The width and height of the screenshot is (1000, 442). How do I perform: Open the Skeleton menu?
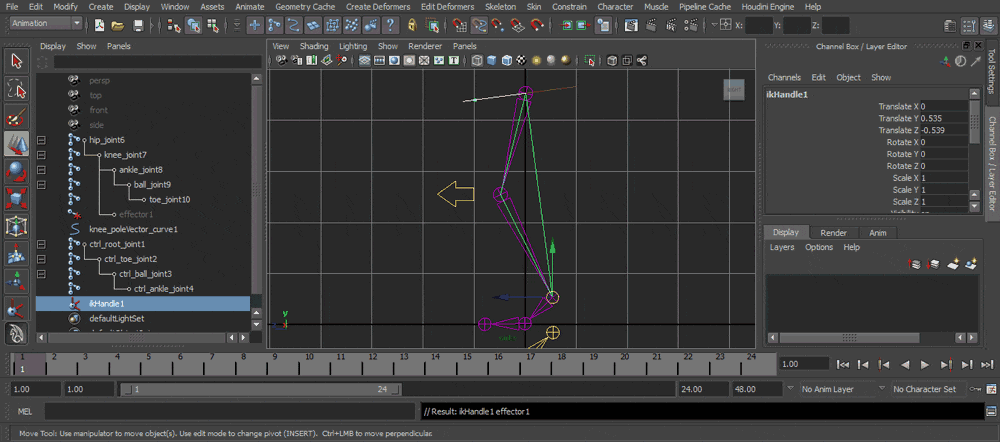(x=501, y=6)
